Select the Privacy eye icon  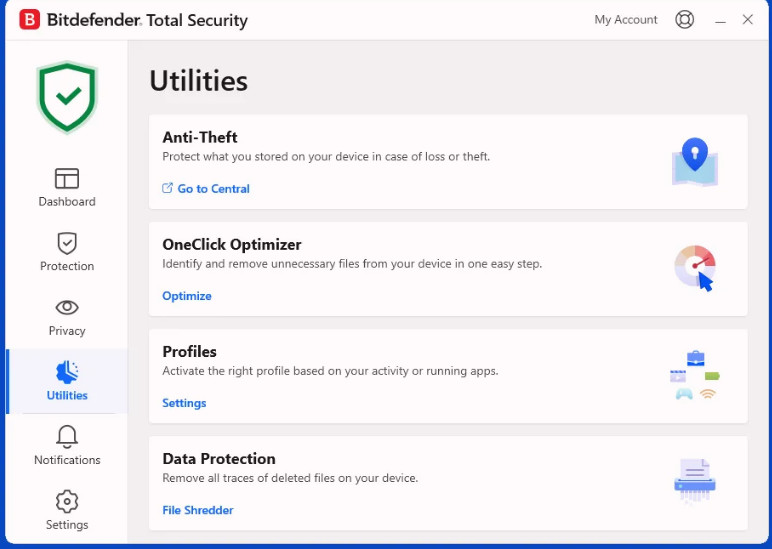pos(67,307)
